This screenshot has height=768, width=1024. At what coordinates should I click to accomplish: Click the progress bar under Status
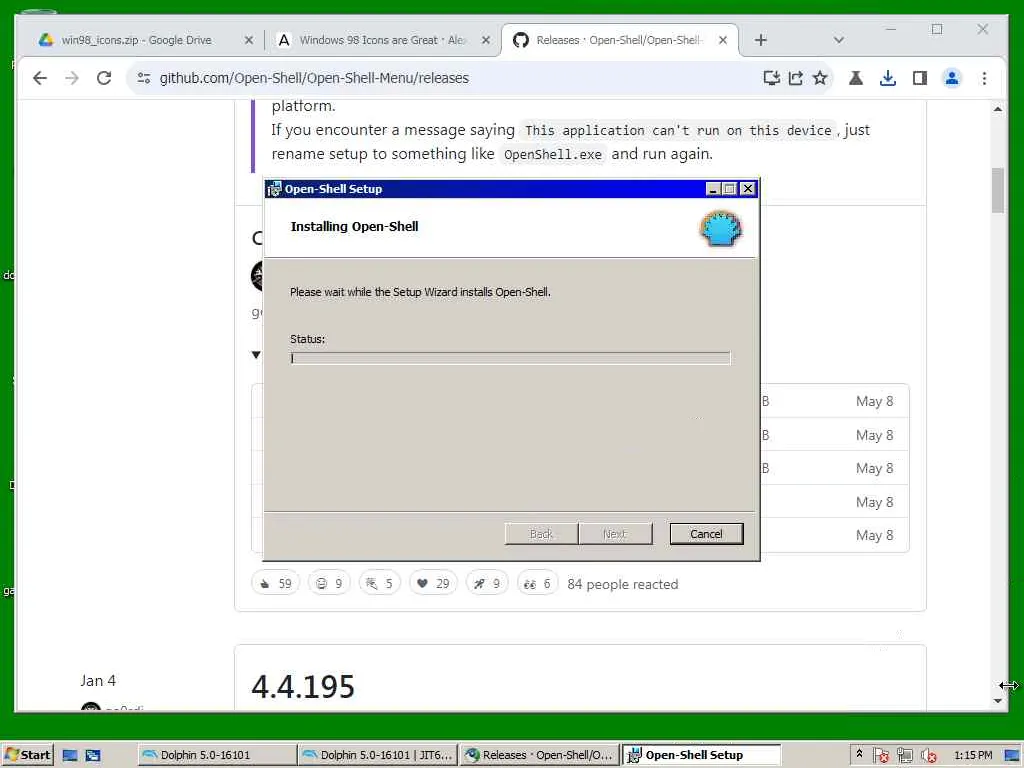[x=510, y=358]
